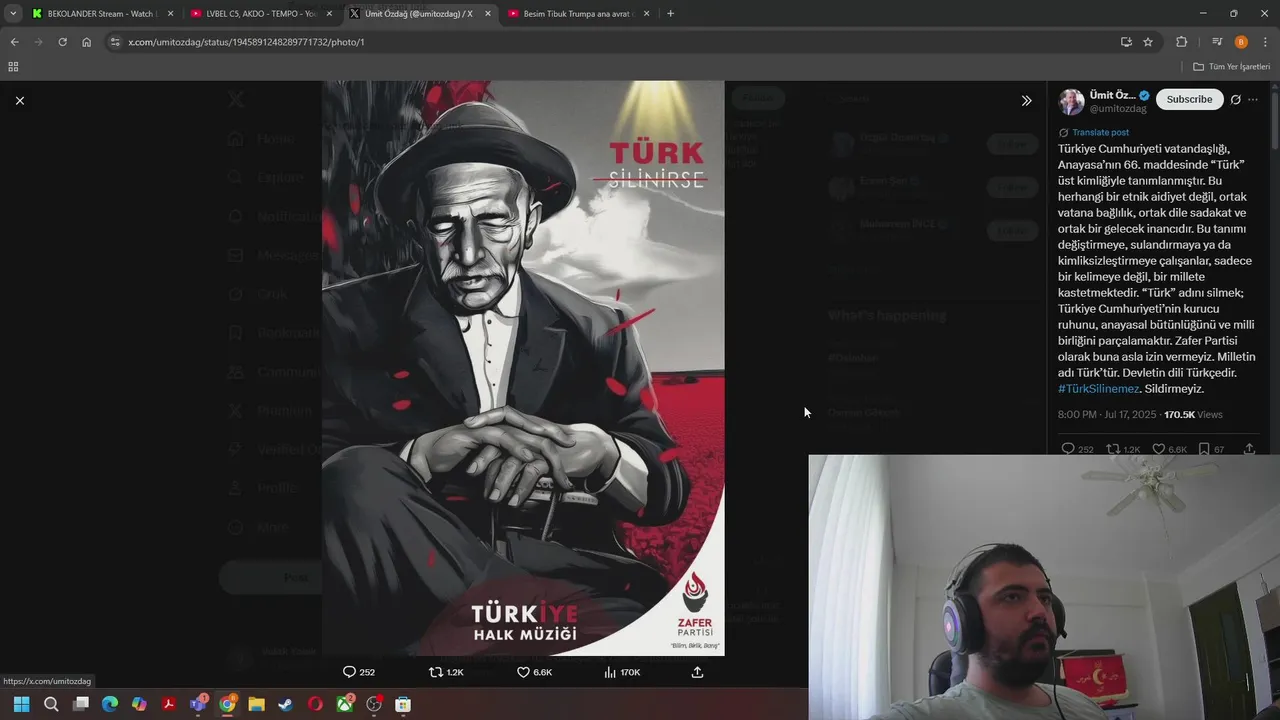Click the repost icon in the side panel
Image resolution: width=1280 pixels, height=720 pixels.
click(1112, 449)
